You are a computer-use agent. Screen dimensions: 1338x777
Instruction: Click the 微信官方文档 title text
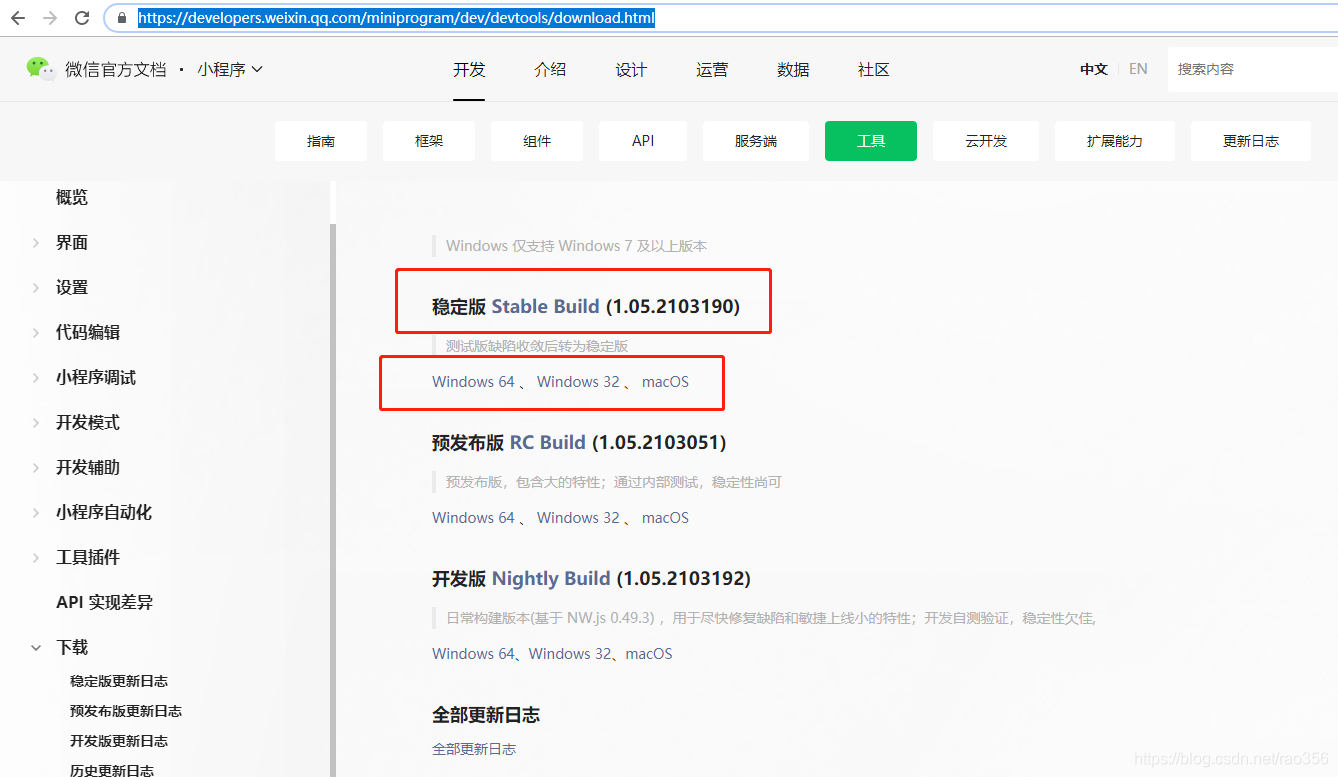point(116,69)
